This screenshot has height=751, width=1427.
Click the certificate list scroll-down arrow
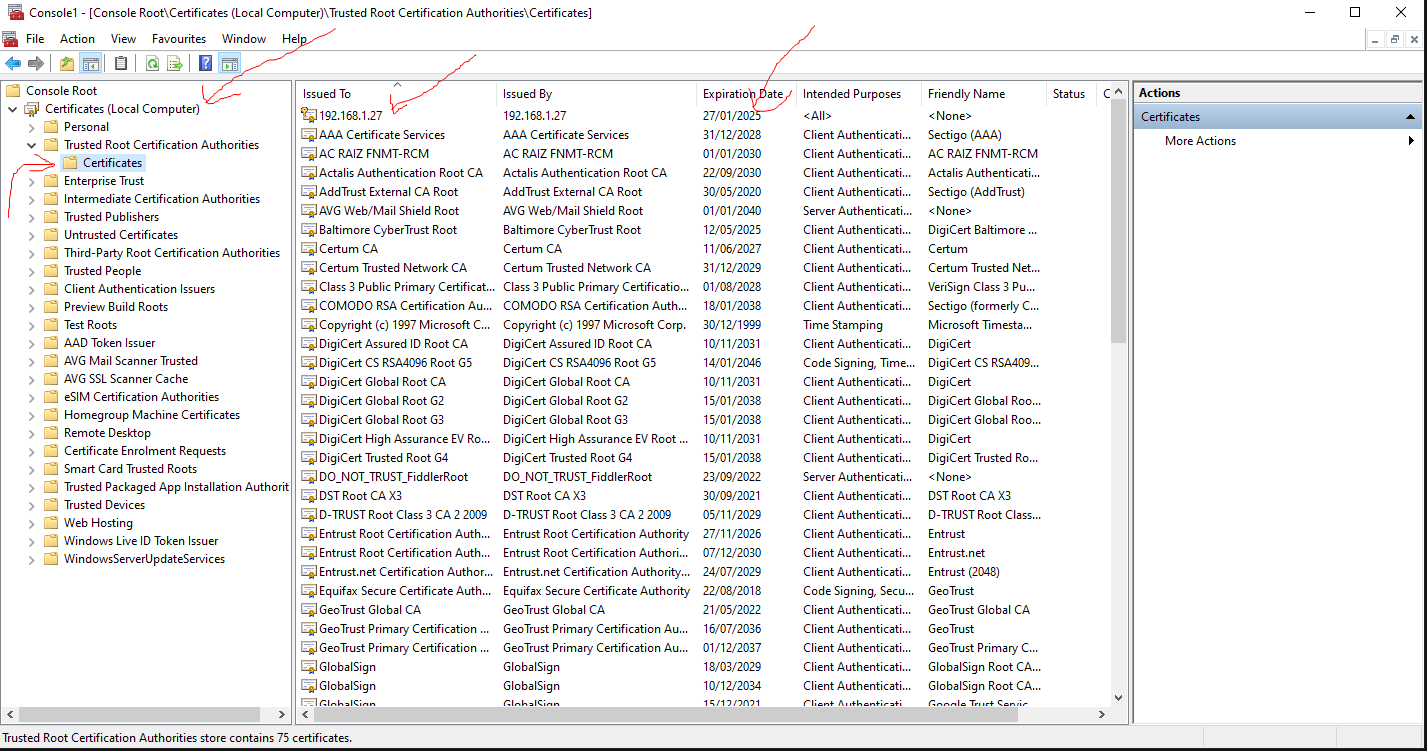click(1118, 698)
